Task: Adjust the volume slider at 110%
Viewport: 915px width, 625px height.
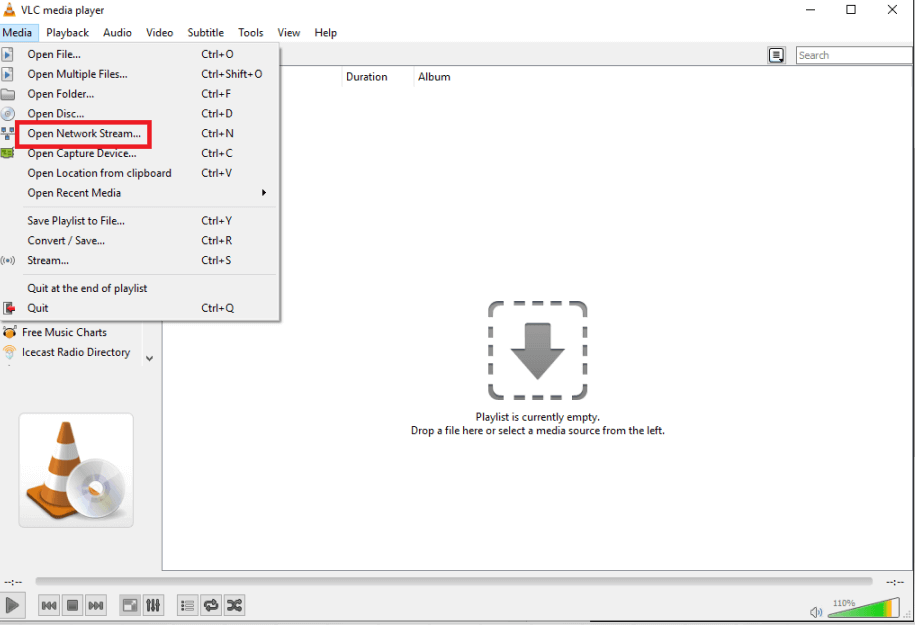Action: [863, 609]
